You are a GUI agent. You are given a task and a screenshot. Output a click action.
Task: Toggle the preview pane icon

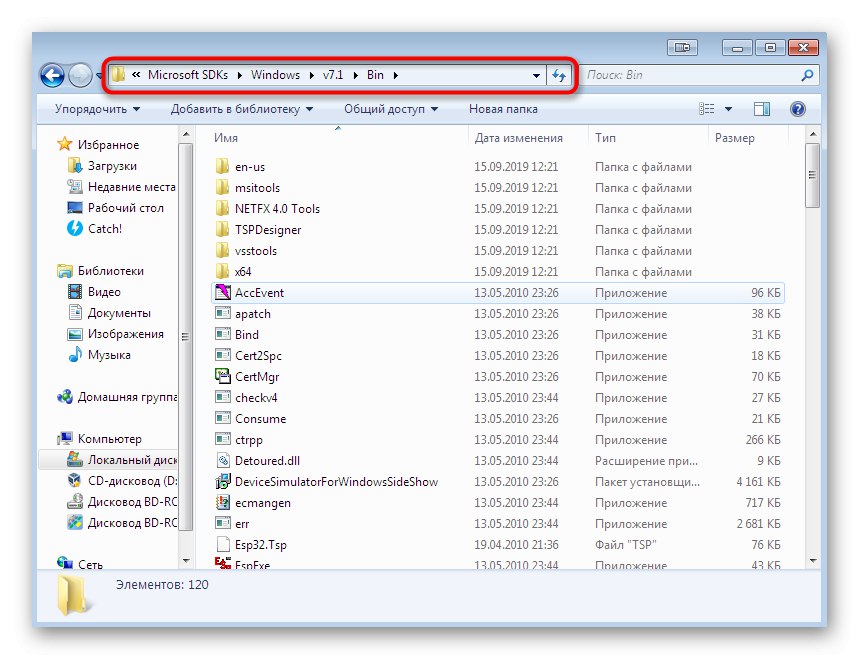[x=761, y=109]
